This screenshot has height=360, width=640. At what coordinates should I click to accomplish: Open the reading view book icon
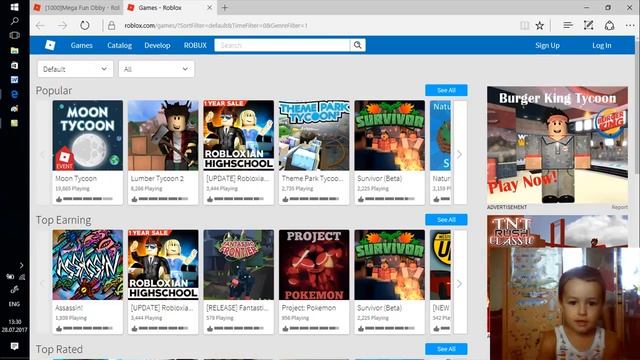click(x=524, y=25)
